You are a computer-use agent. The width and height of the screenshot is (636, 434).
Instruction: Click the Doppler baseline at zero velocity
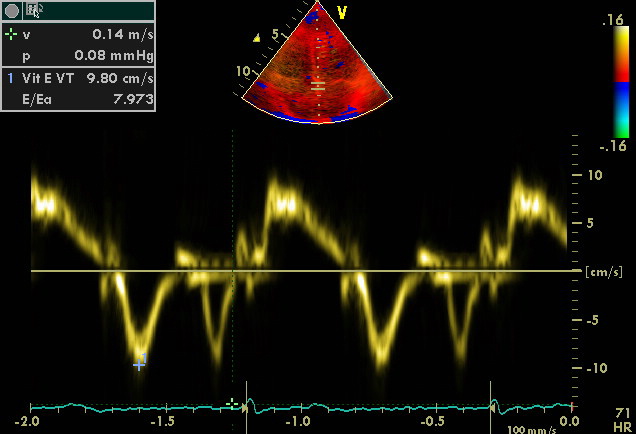point(300,271)
